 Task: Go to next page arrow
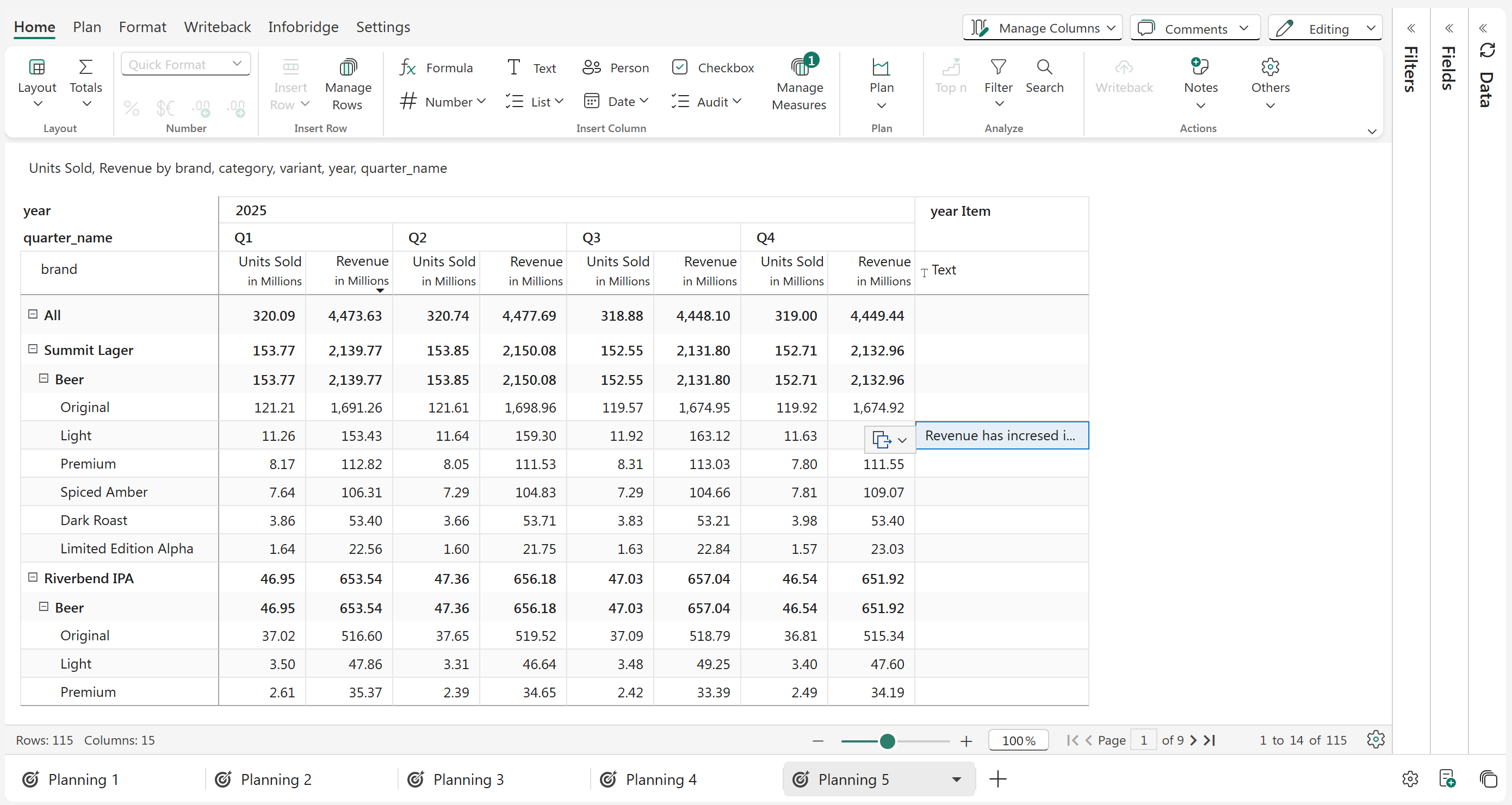tap(1193, 740)
